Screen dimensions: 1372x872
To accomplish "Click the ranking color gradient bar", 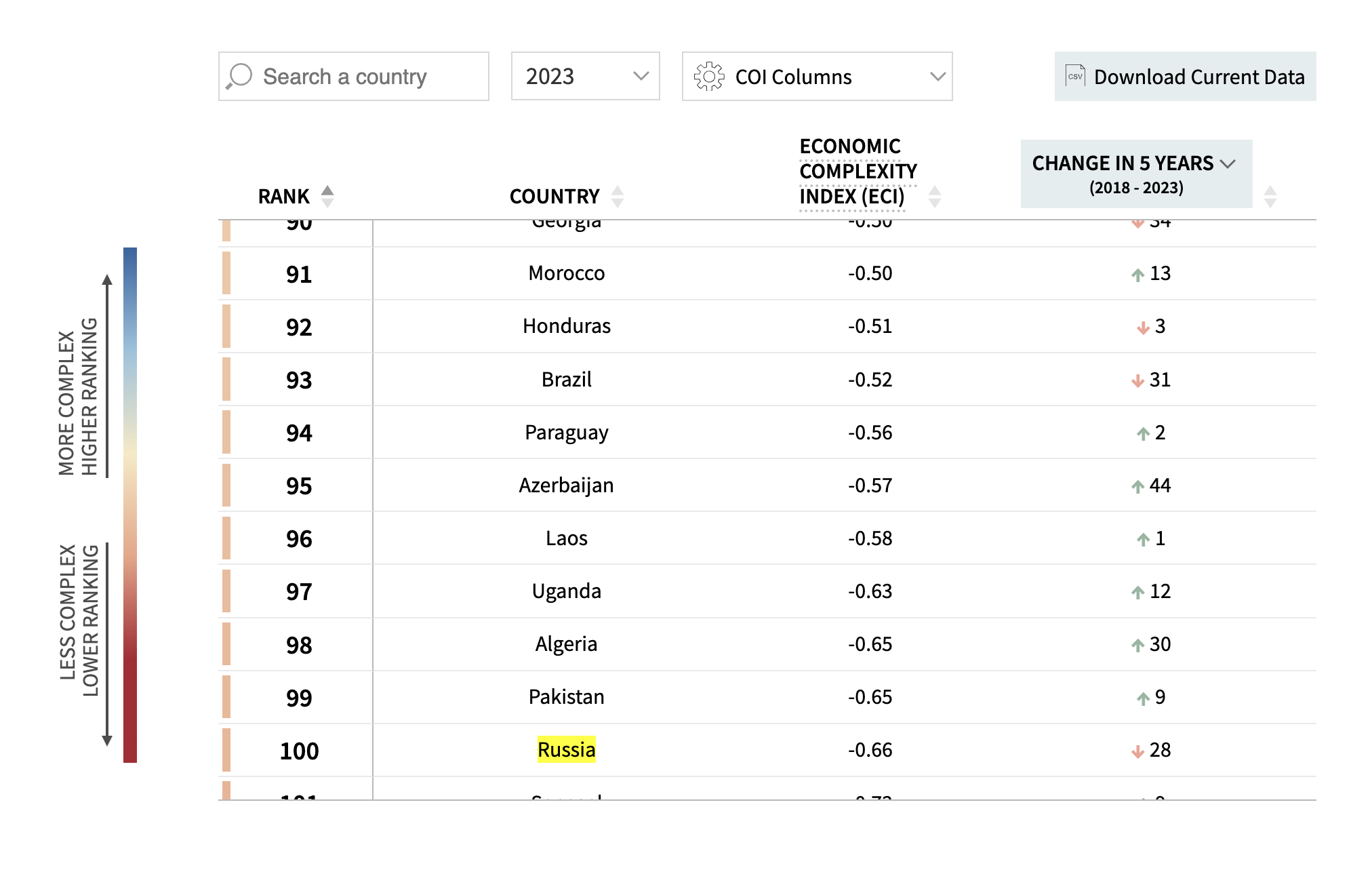I will point(130,505).
